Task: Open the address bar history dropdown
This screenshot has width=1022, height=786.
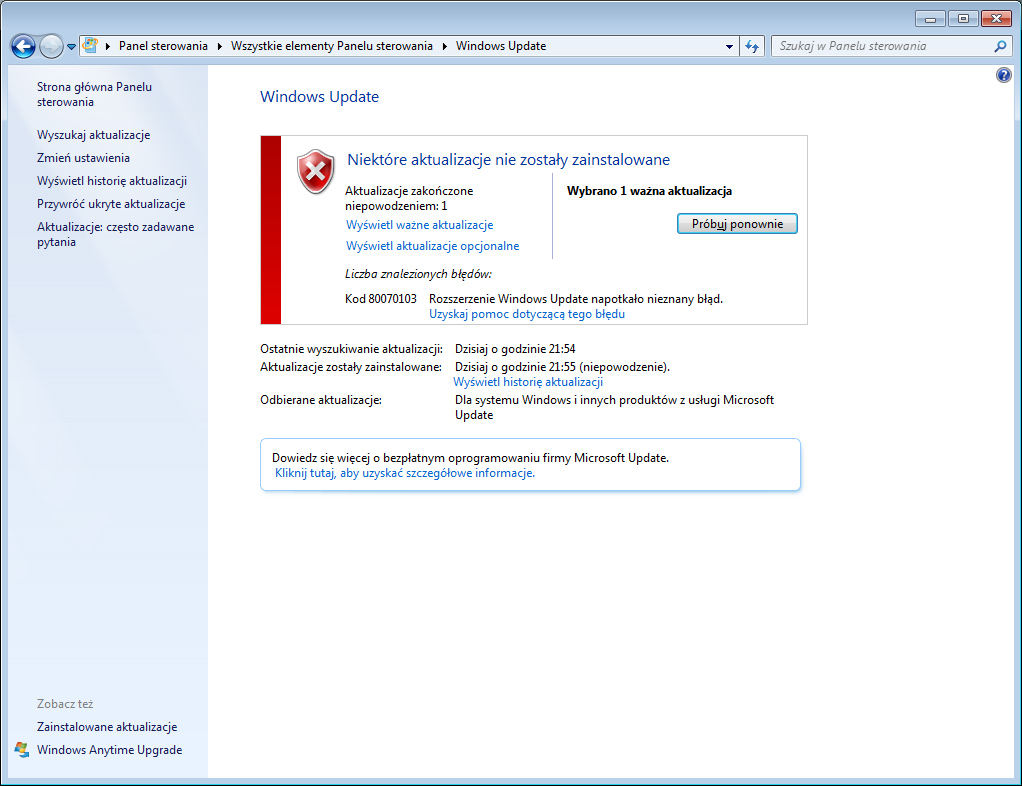Action: (x=729, y=46)
